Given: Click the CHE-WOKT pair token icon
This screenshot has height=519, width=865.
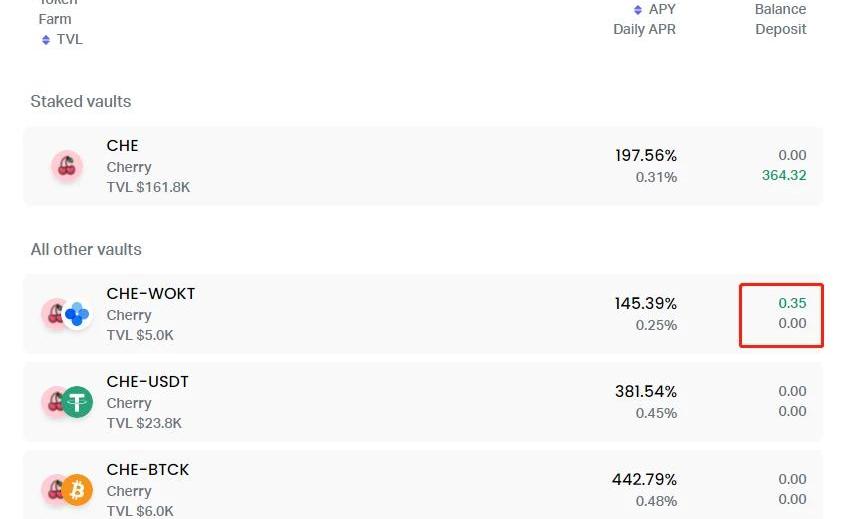Looking at the screenshot, I should coord(66,314).
